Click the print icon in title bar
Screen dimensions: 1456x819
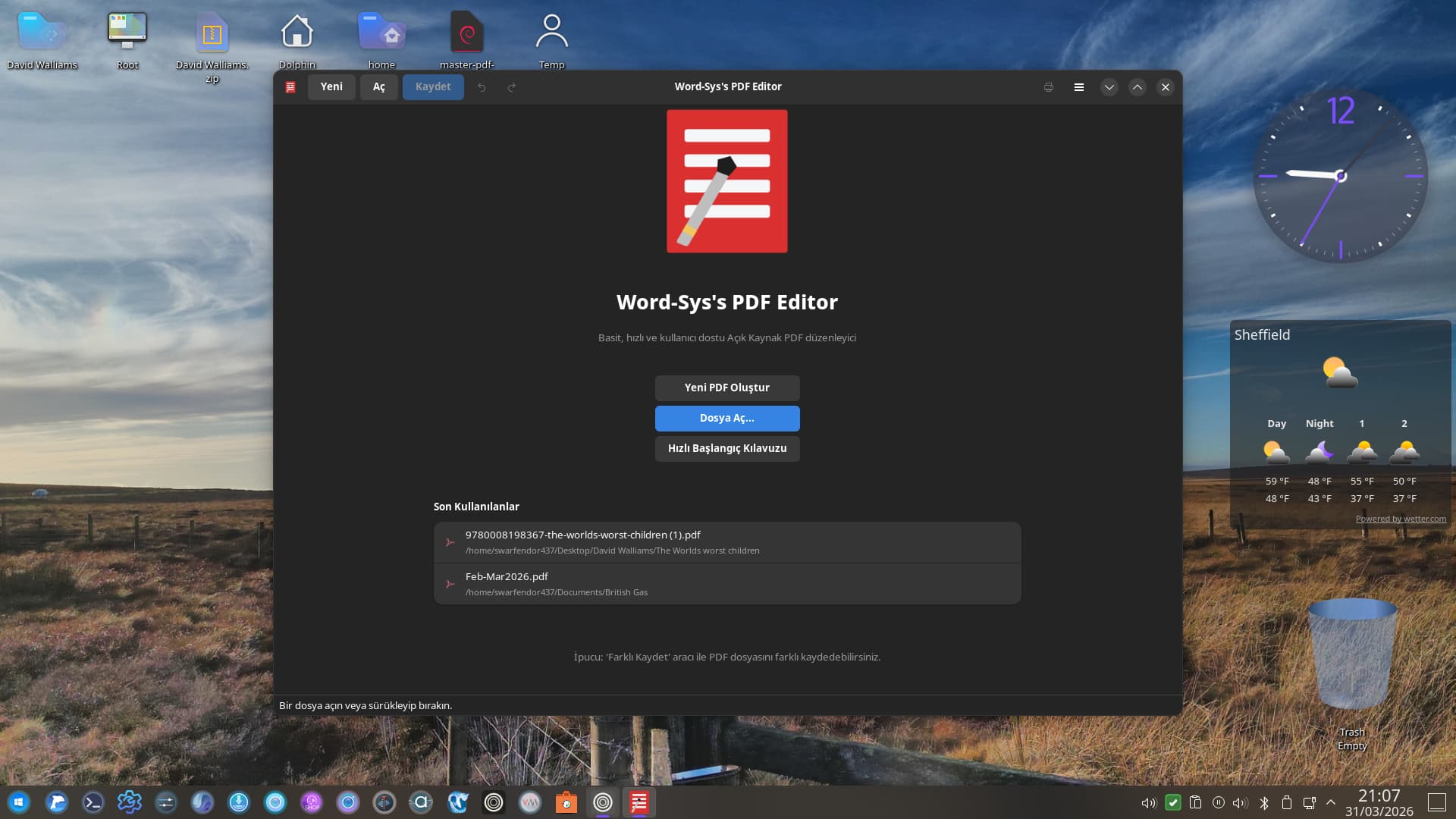pos(1048,87)
